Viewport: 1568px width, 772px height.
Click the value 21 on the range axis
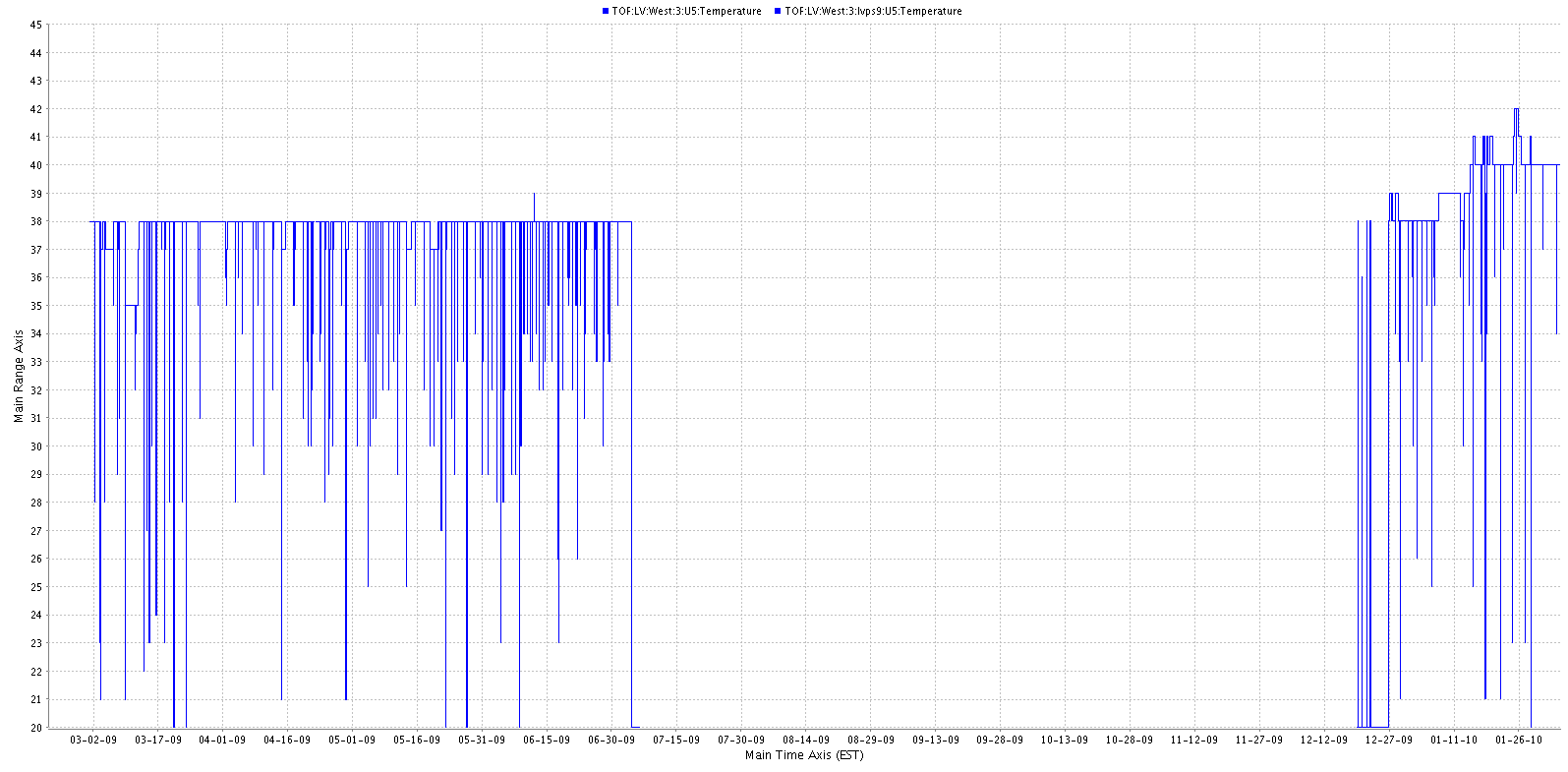[35, 699]
